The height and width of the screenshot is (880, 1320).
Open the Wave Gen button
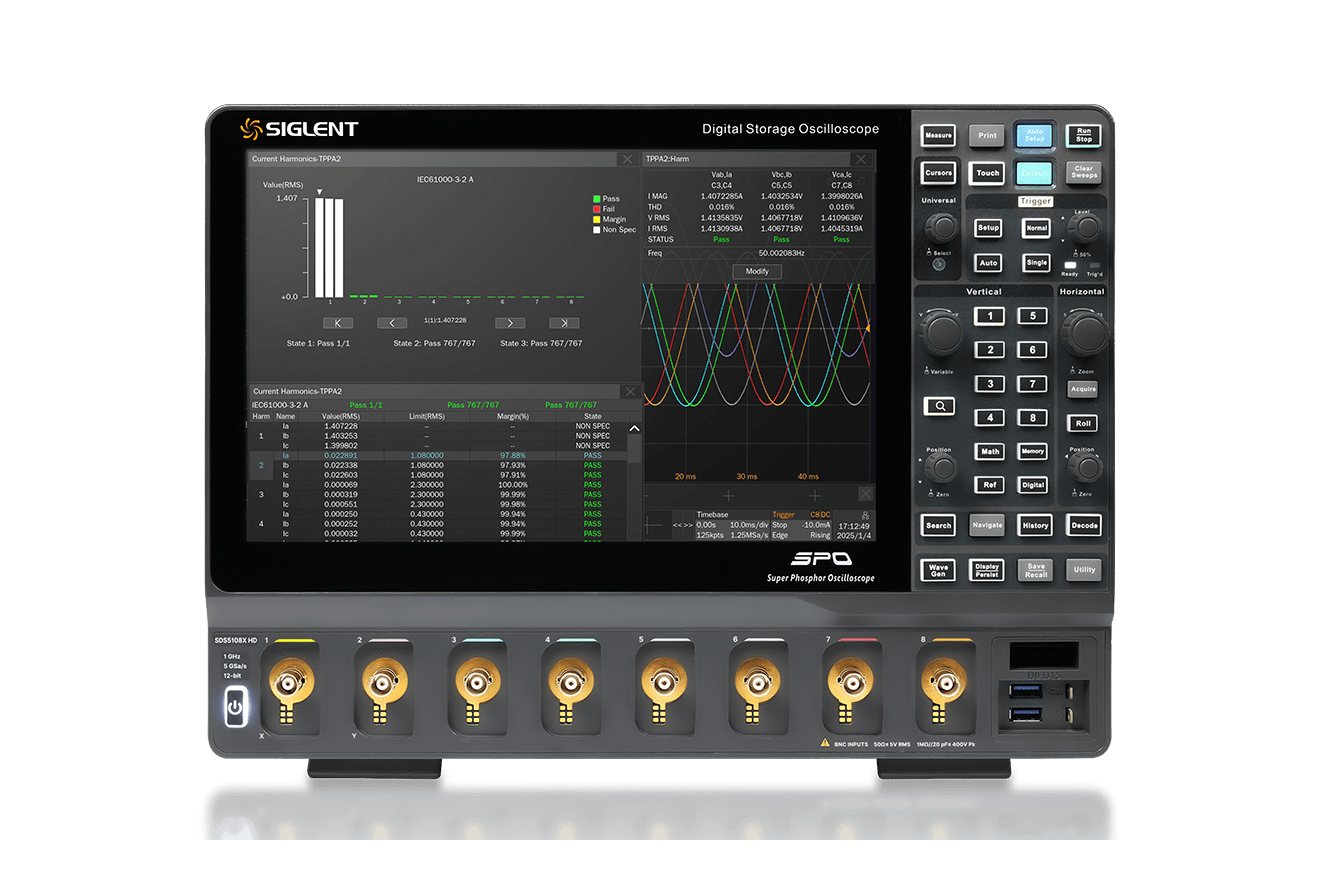[938, 570]
